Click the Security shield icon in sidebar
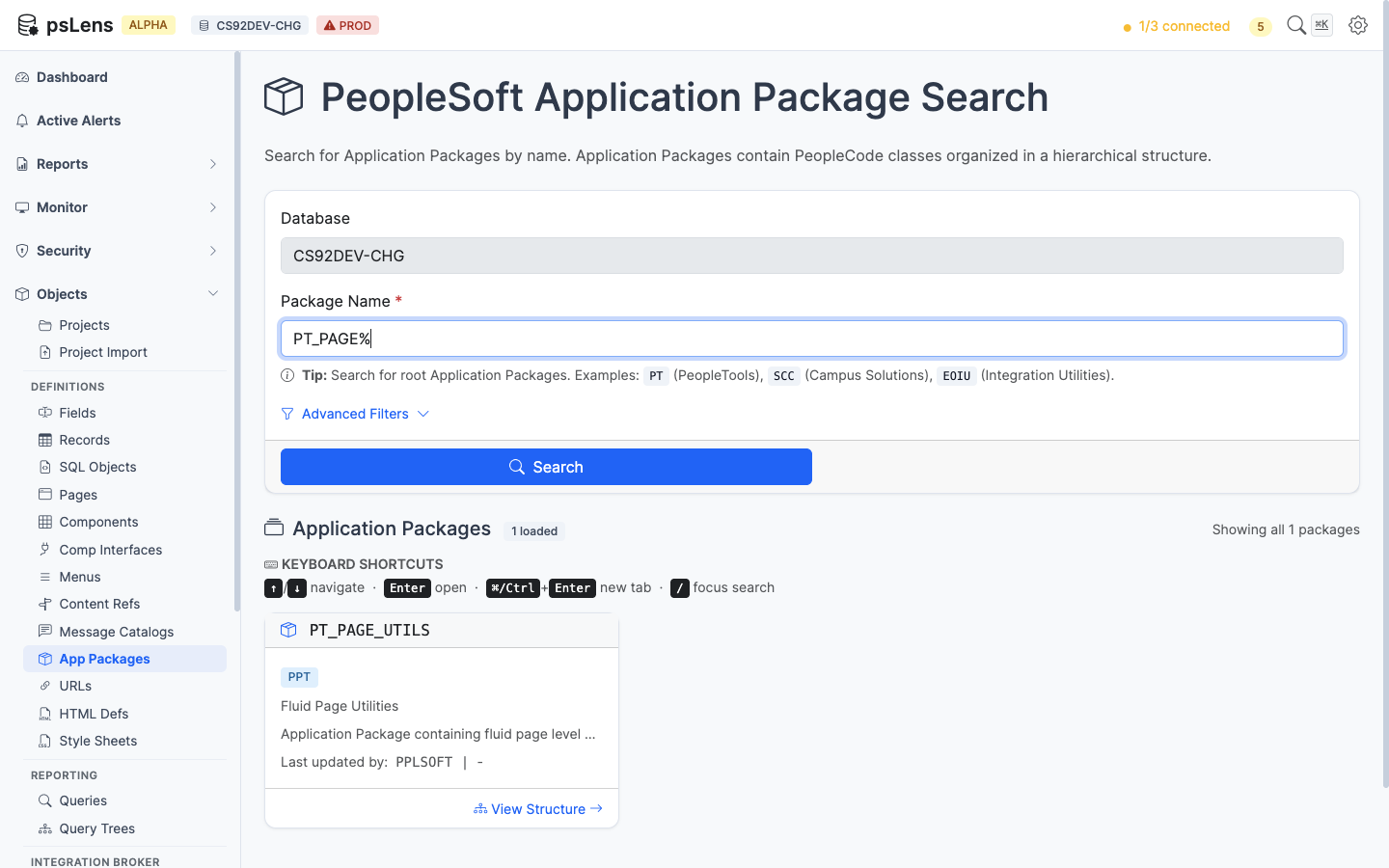The image size is (1389, 868). point(22,251)
